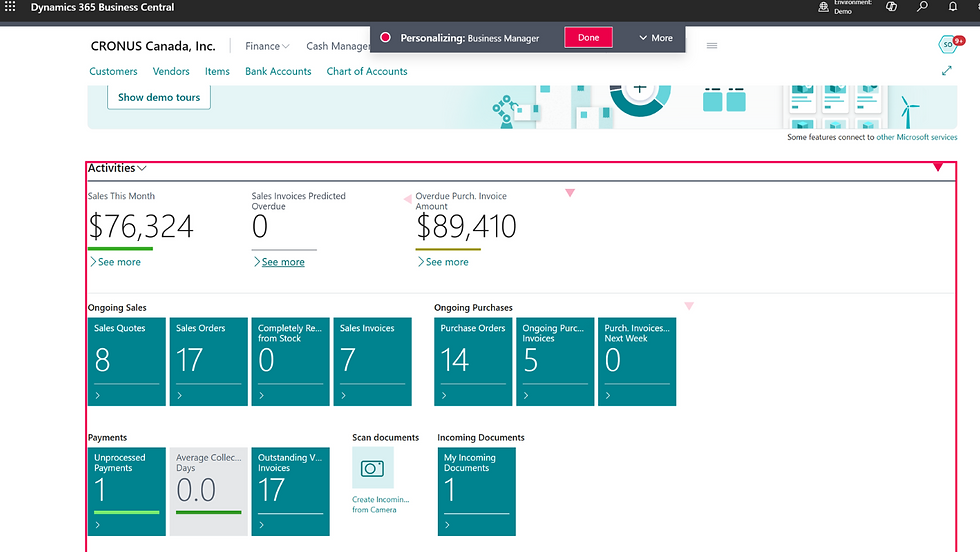Open My Incoming Documents tile chevron

coord(448,525)
